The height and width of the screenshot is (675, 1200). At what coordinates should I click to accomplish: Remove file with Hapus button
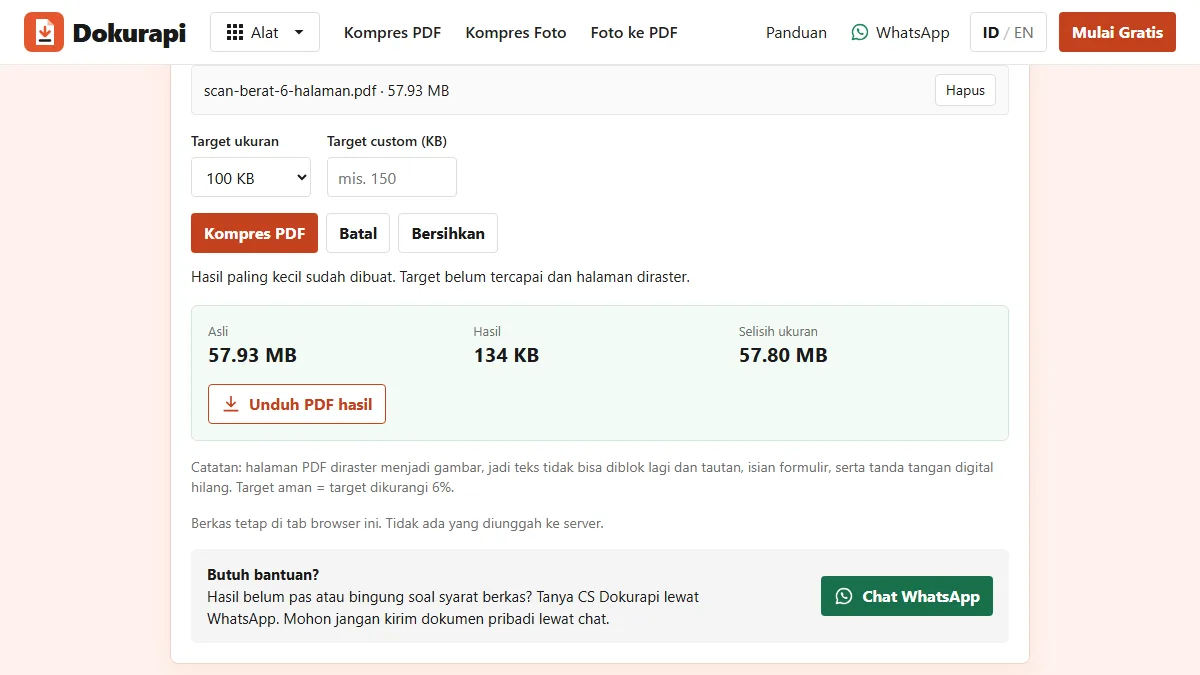[965, 90]
